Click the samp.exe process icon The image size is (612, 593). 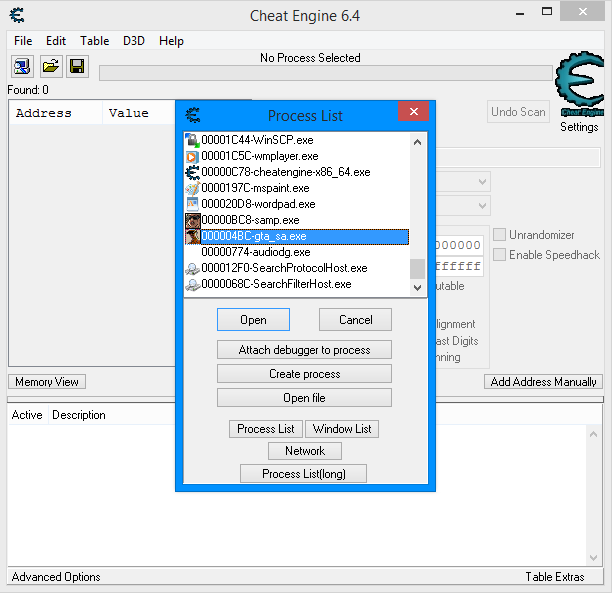192,221
